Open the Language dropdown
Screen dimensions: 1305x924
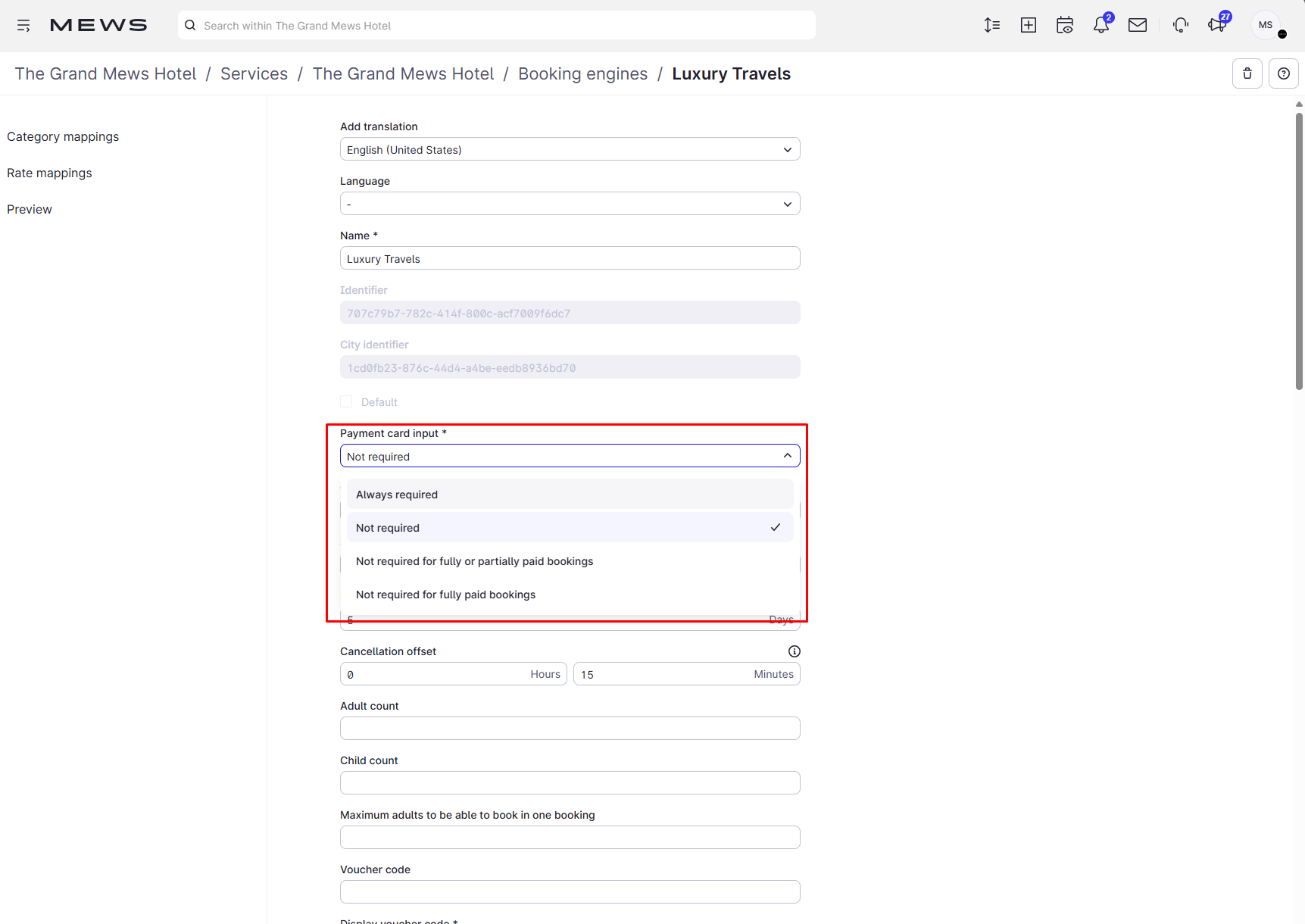coord(570,204)
